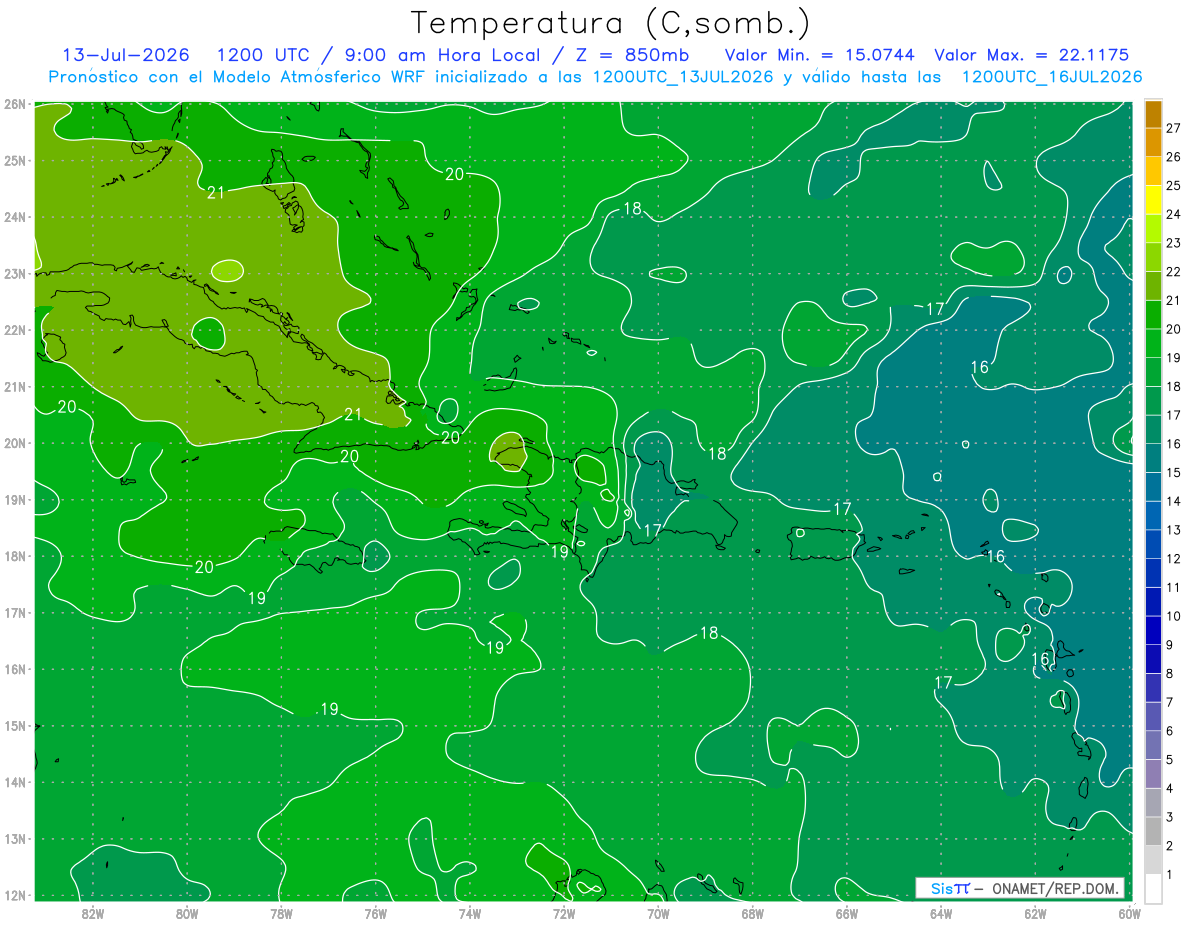
Task: Click the 78W longitude axis label
Action: pyautogui.click(x=281, y=913)
